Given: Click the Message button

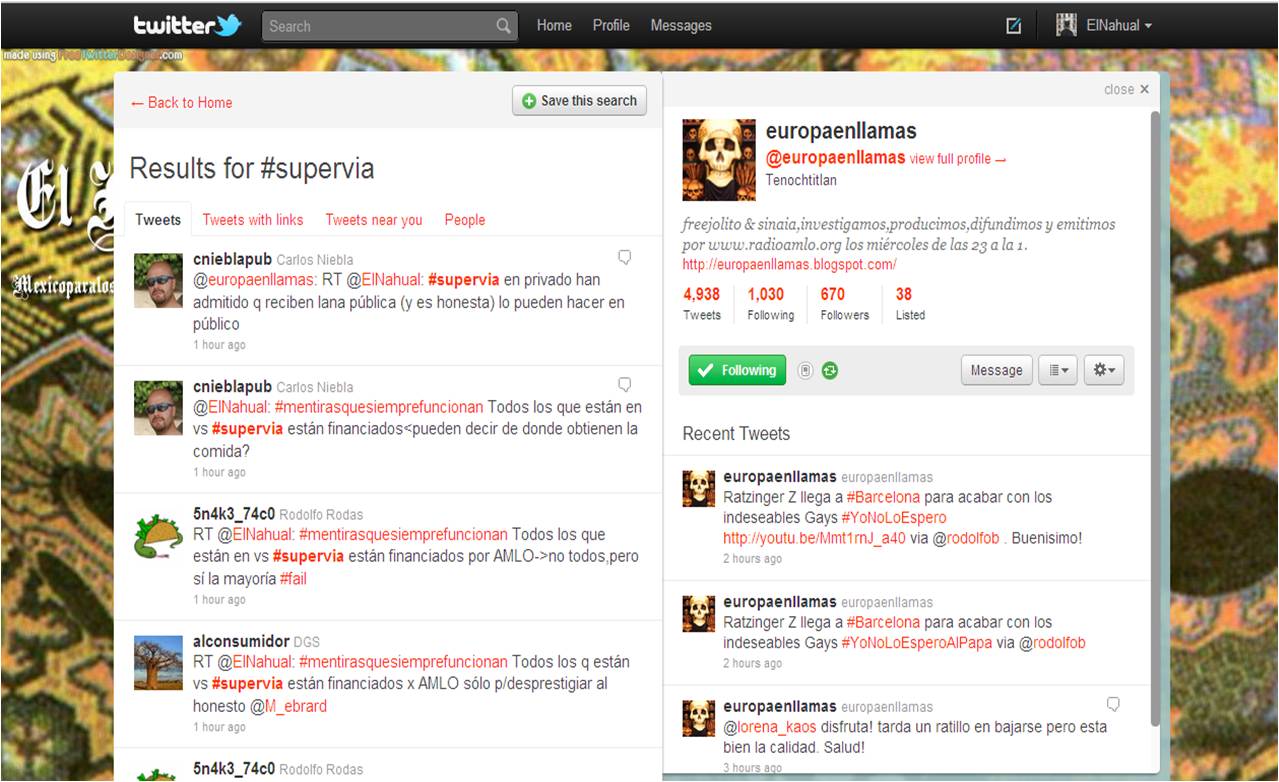Looking at the screenshot, I should tap(997, 370).
